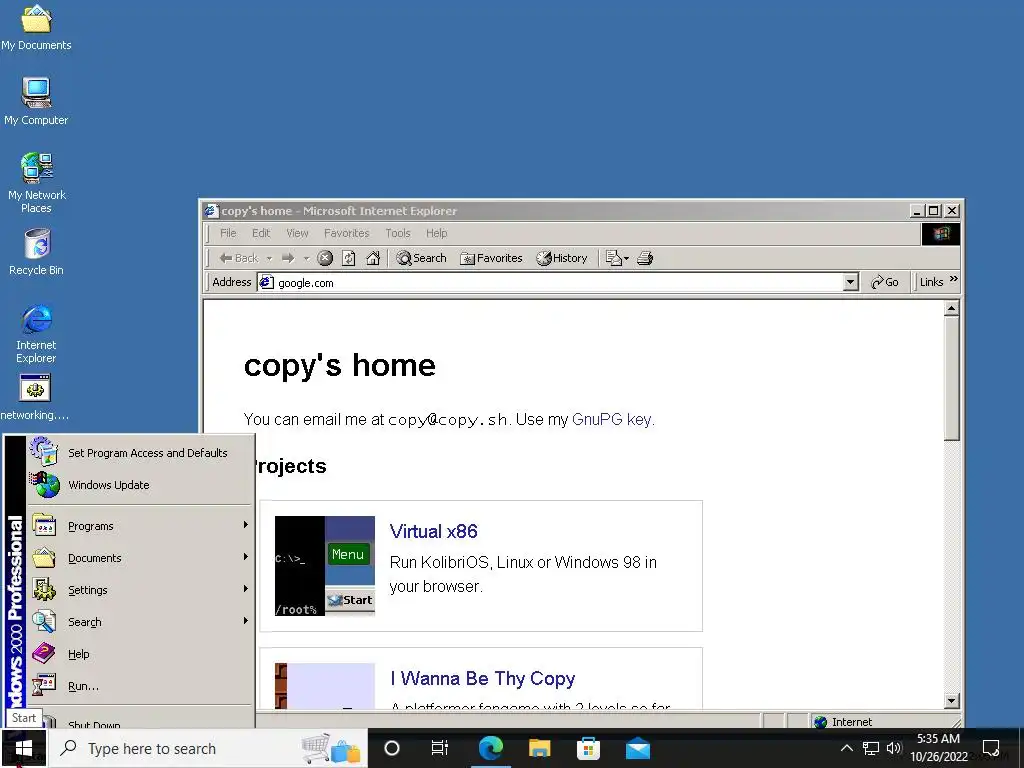Click the scrollbar up arrow
Image resolution: width=1024 pixels, height=768 pixels.
pyautogui.click(x=952, y=308)
